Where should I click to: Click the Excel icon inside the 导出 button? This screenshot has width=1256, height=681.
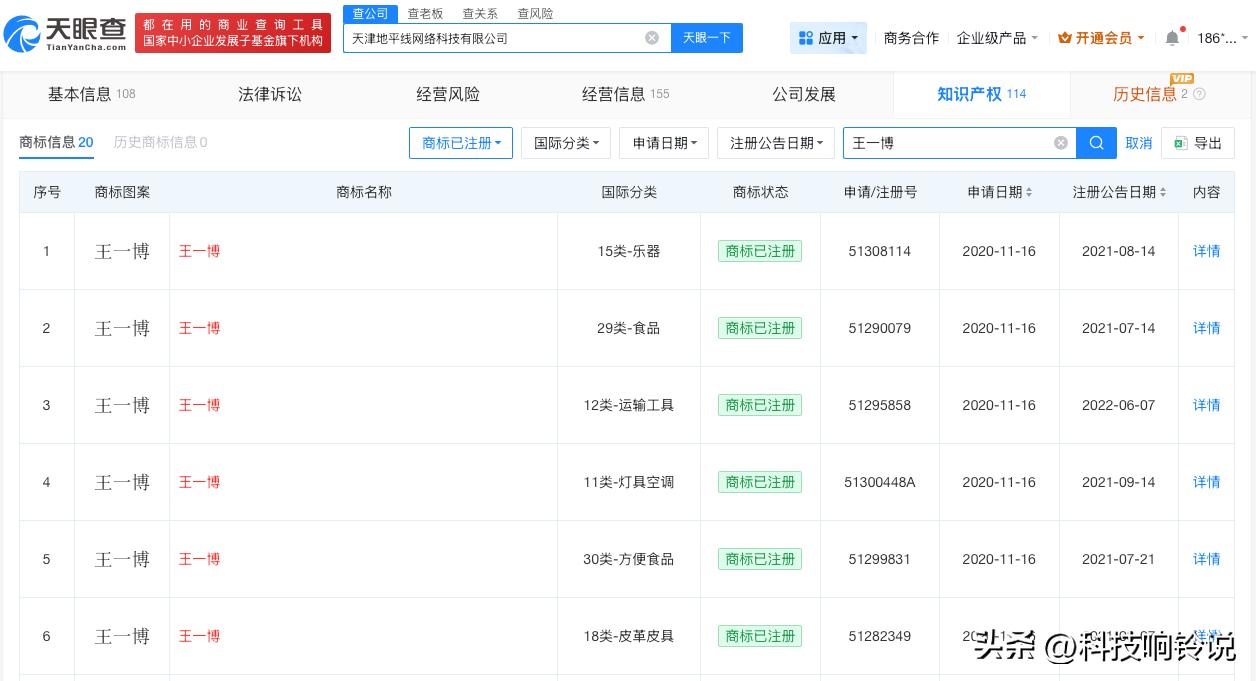[1180, 143]
